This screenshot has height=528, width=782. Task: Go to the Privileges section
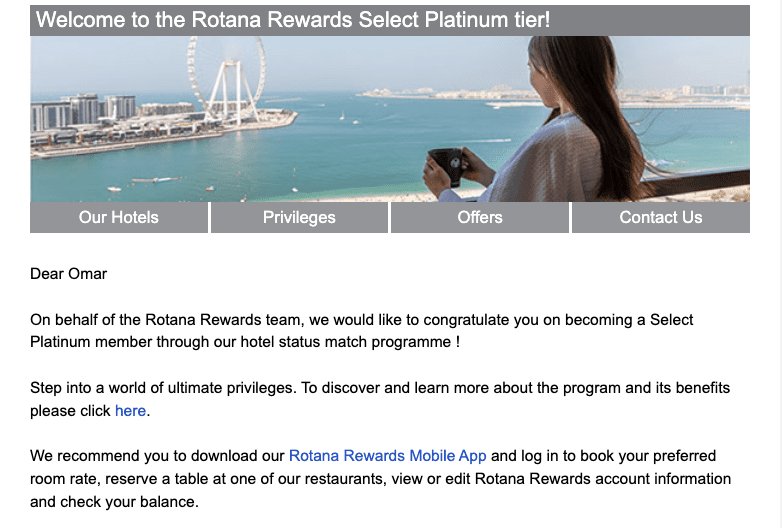pyautogui.click(x=299, y=217)
